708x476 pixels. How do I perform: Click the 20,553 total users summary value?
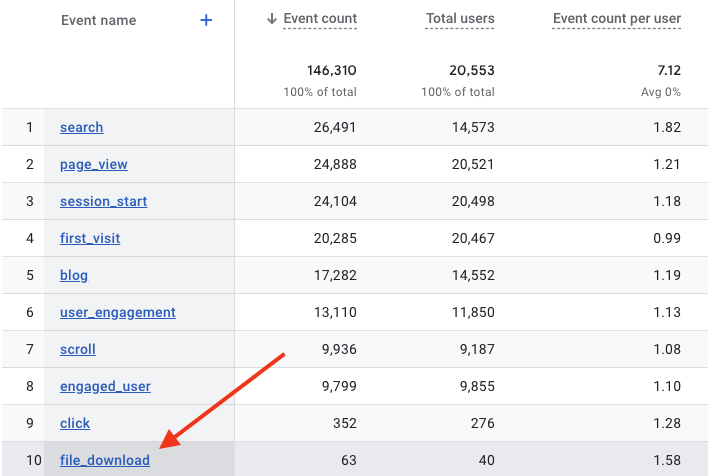(x=470, y=70)
